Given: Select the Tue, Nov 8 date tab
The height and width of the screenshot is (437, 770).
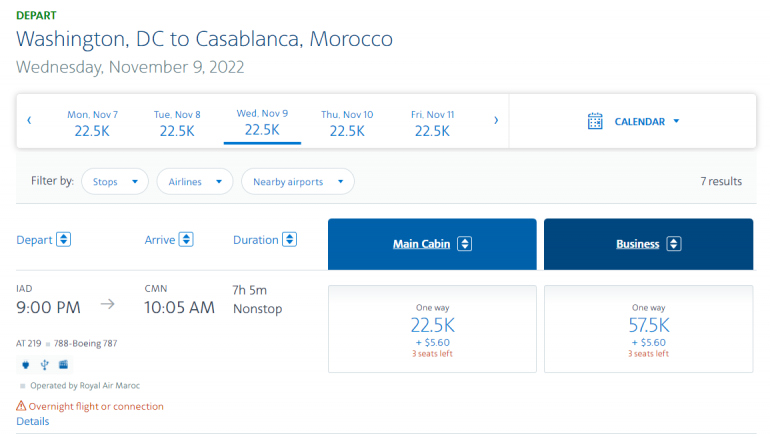Looking at the screenshot, I should tap(177, 123).
